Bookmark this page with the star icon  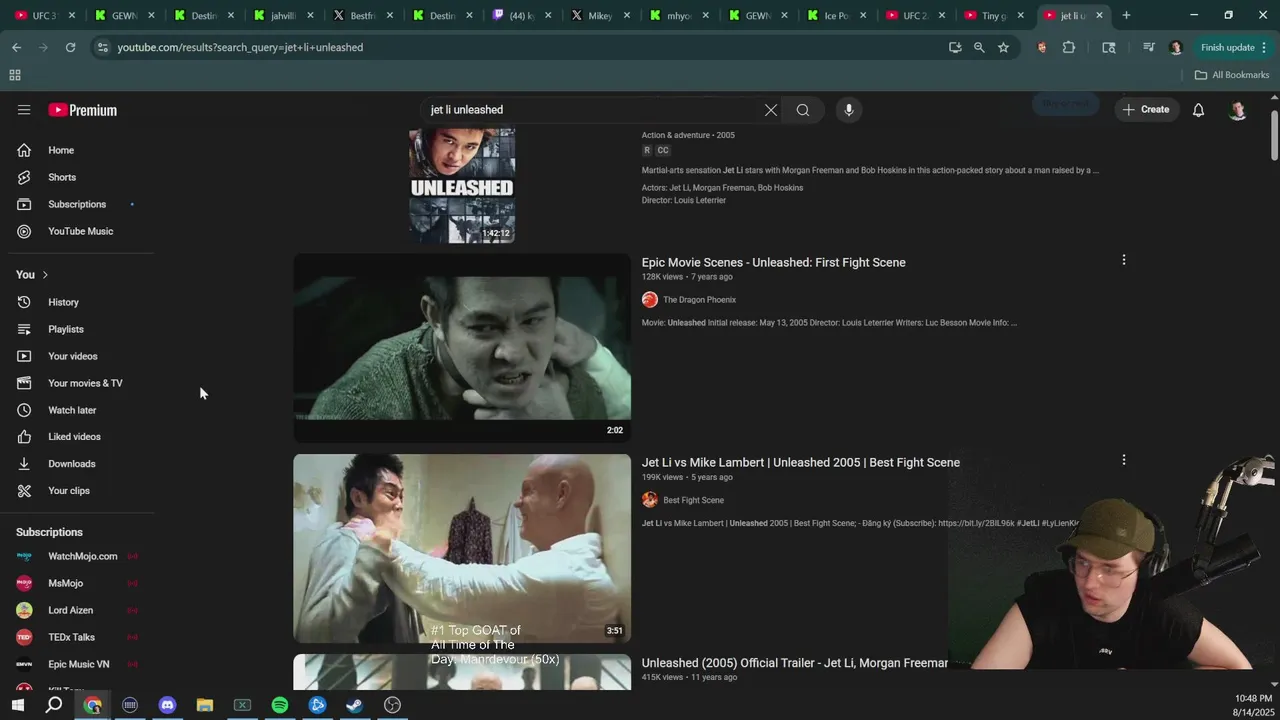coord(1003,47)
